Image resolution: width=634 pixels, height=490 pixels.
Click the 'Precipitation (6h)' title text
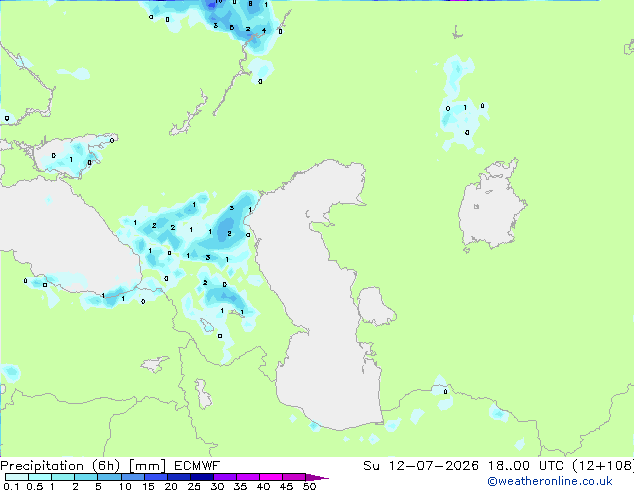(60, 466)
